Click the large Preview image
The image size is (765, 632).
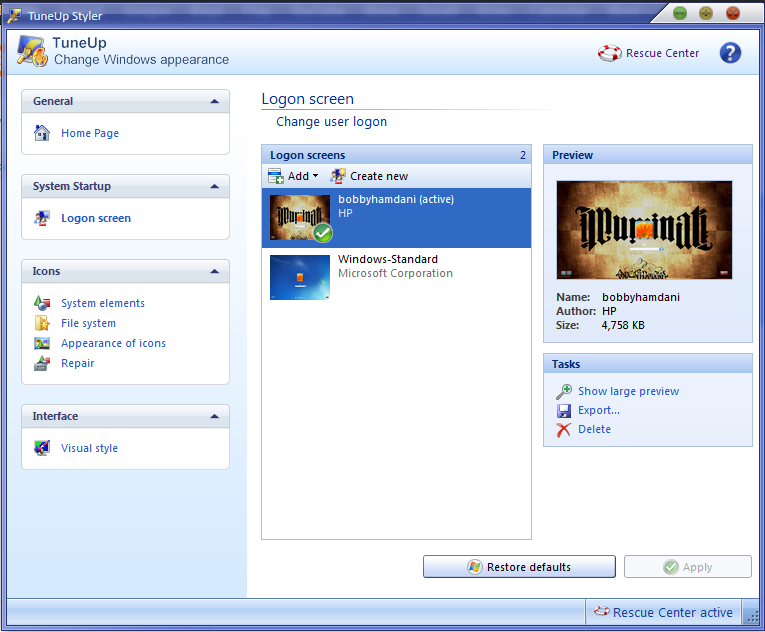[644, 230]
